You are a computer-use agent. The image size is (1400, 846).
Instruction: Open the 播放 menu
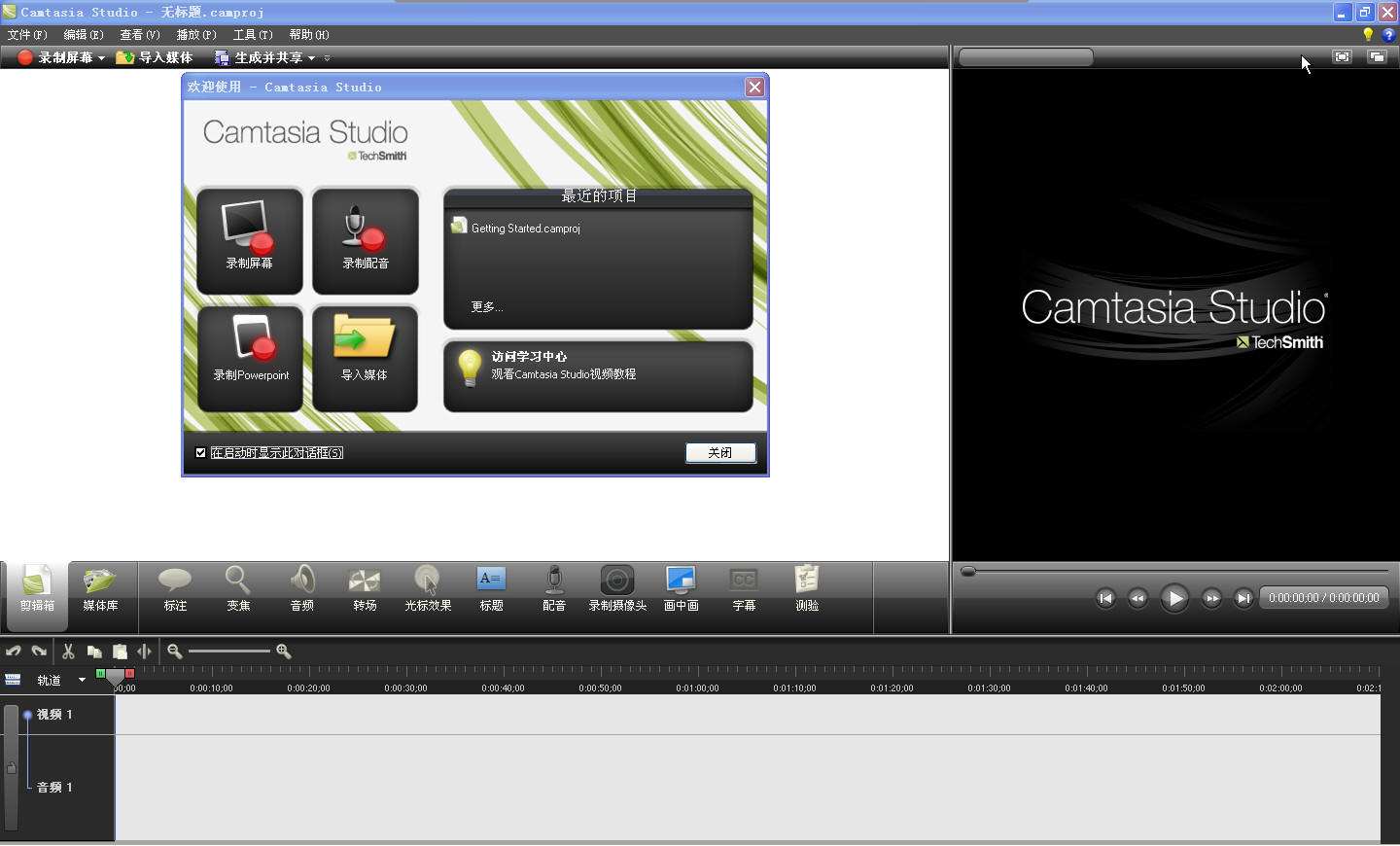coord(196,35)
